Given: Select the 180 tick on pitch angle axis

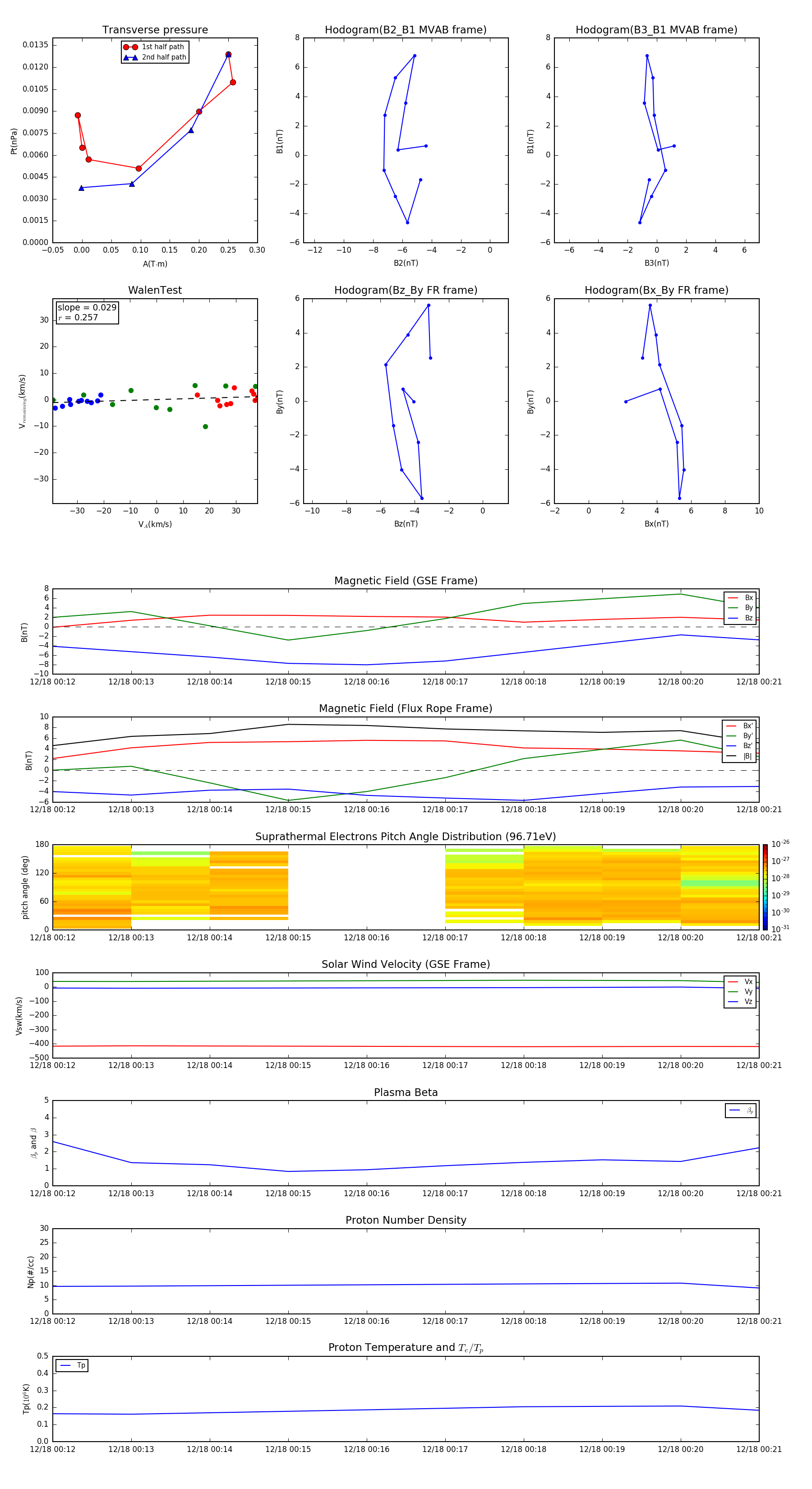Looking at the screenshot, I should 42,845.
